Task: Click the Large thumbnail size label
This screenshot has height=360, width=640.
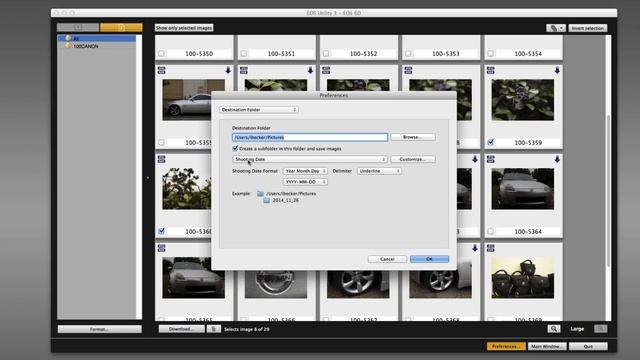Action: point(577,329)
